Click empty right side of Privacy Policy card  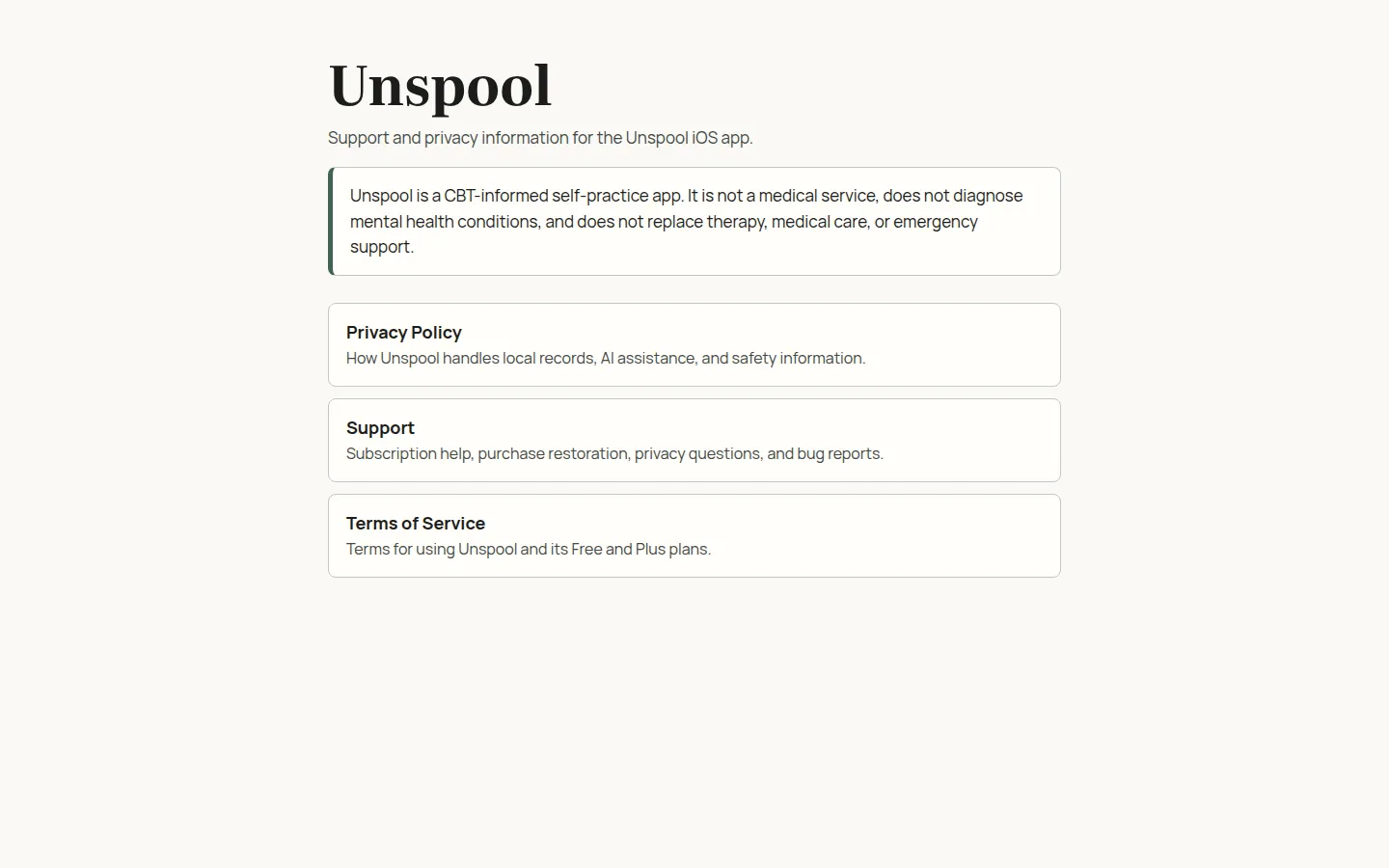pyautogui.click(x=965, y=344)
